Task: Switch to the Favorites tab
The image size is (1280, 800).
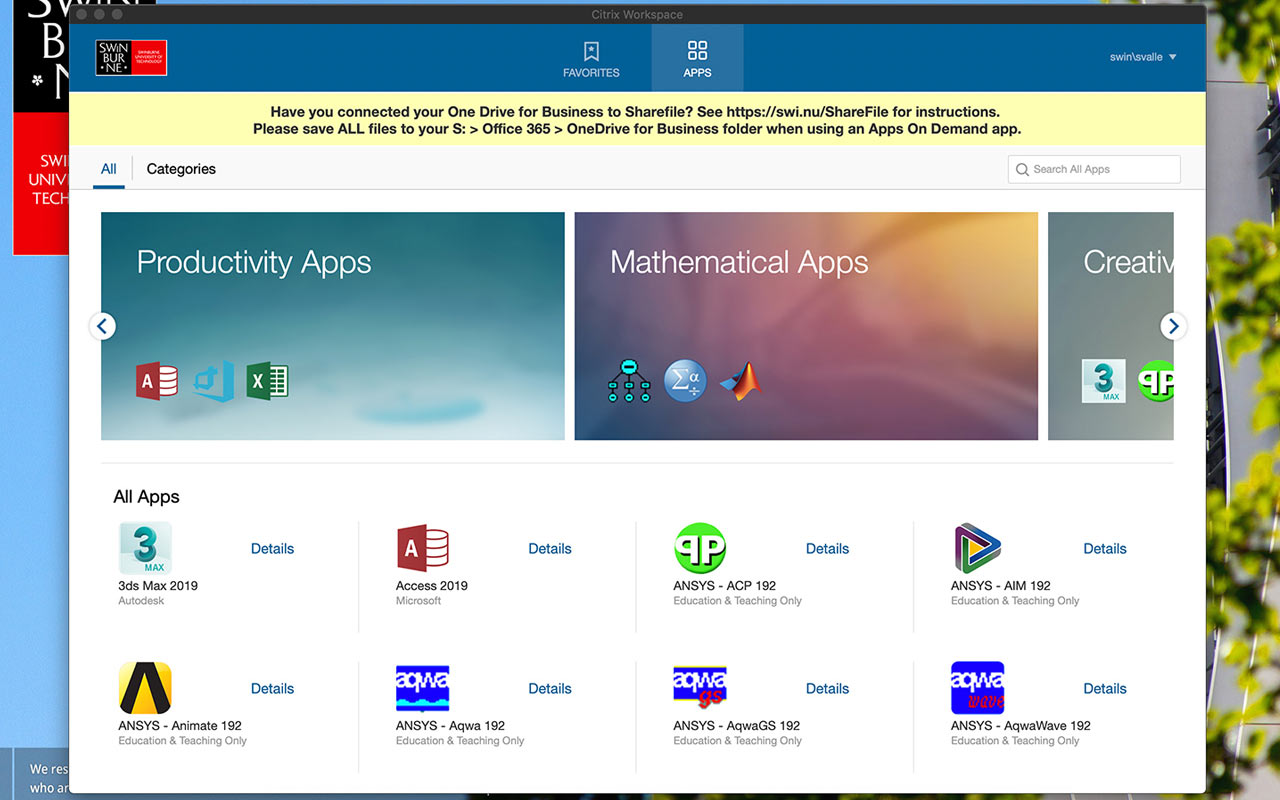Action: pos(591,59)
